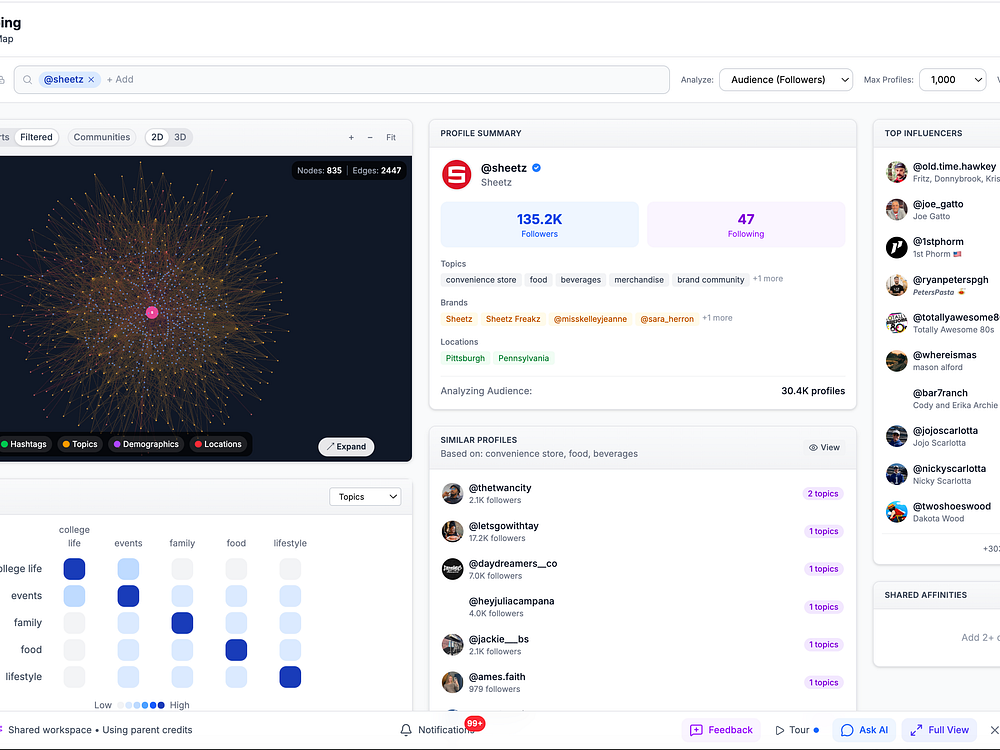This screenshot has height=750, width=1000.
Task: Expand +1 more topics
Action: (768, 279)
